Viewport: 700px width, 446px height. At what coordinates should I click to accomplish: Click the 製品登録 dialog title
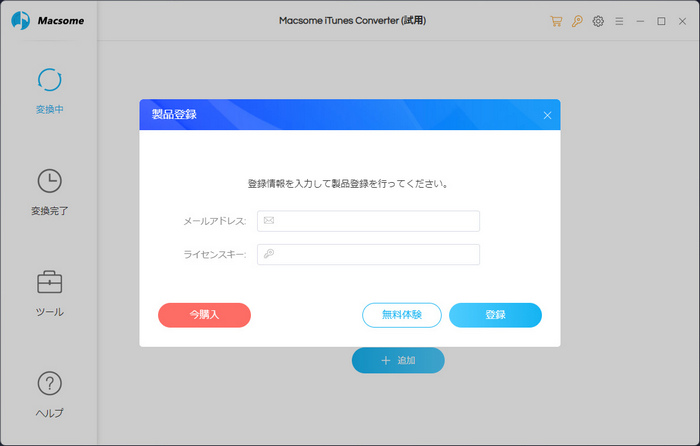pos(174,114)
